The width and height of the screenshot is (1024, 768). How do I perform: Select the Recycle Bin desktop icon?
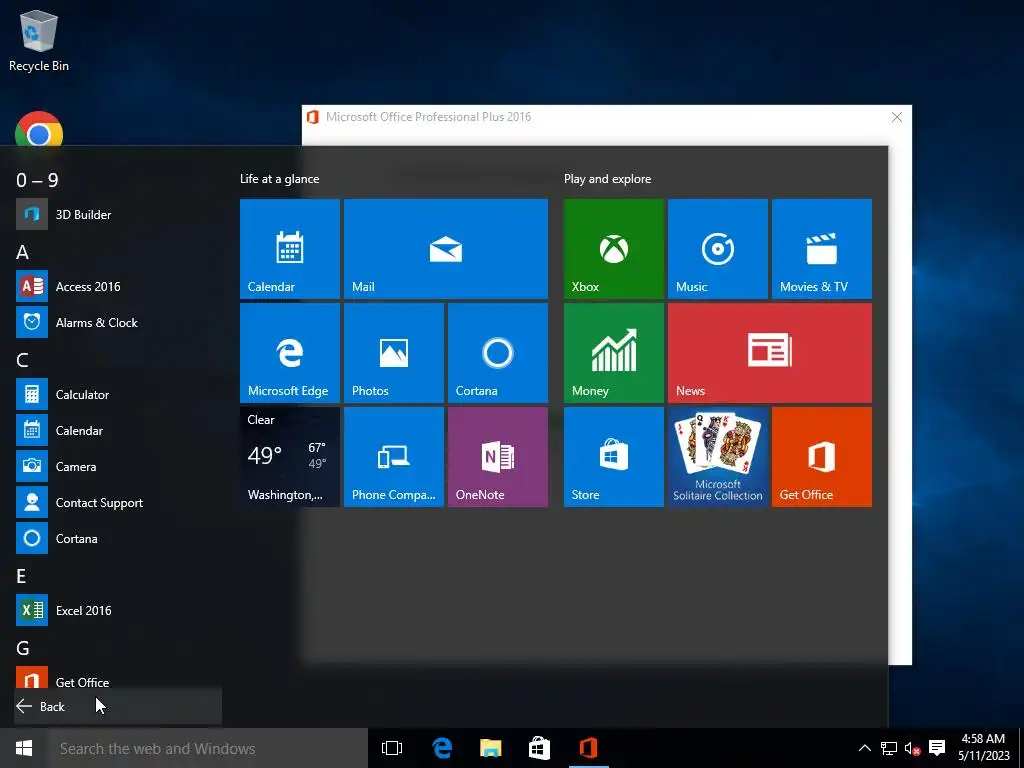39,40
